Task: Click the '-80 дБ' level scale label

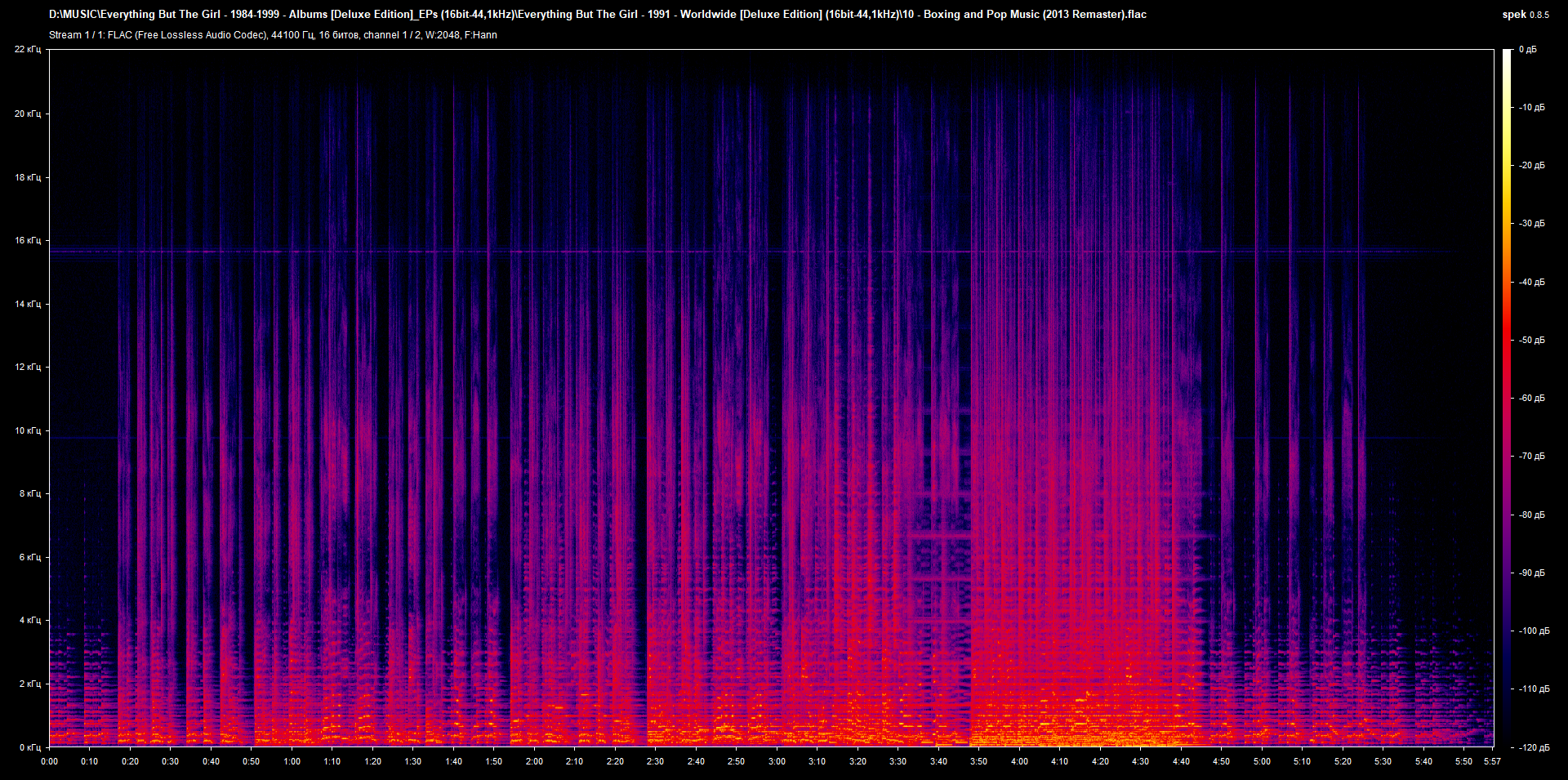Action: pos(1531,515)
